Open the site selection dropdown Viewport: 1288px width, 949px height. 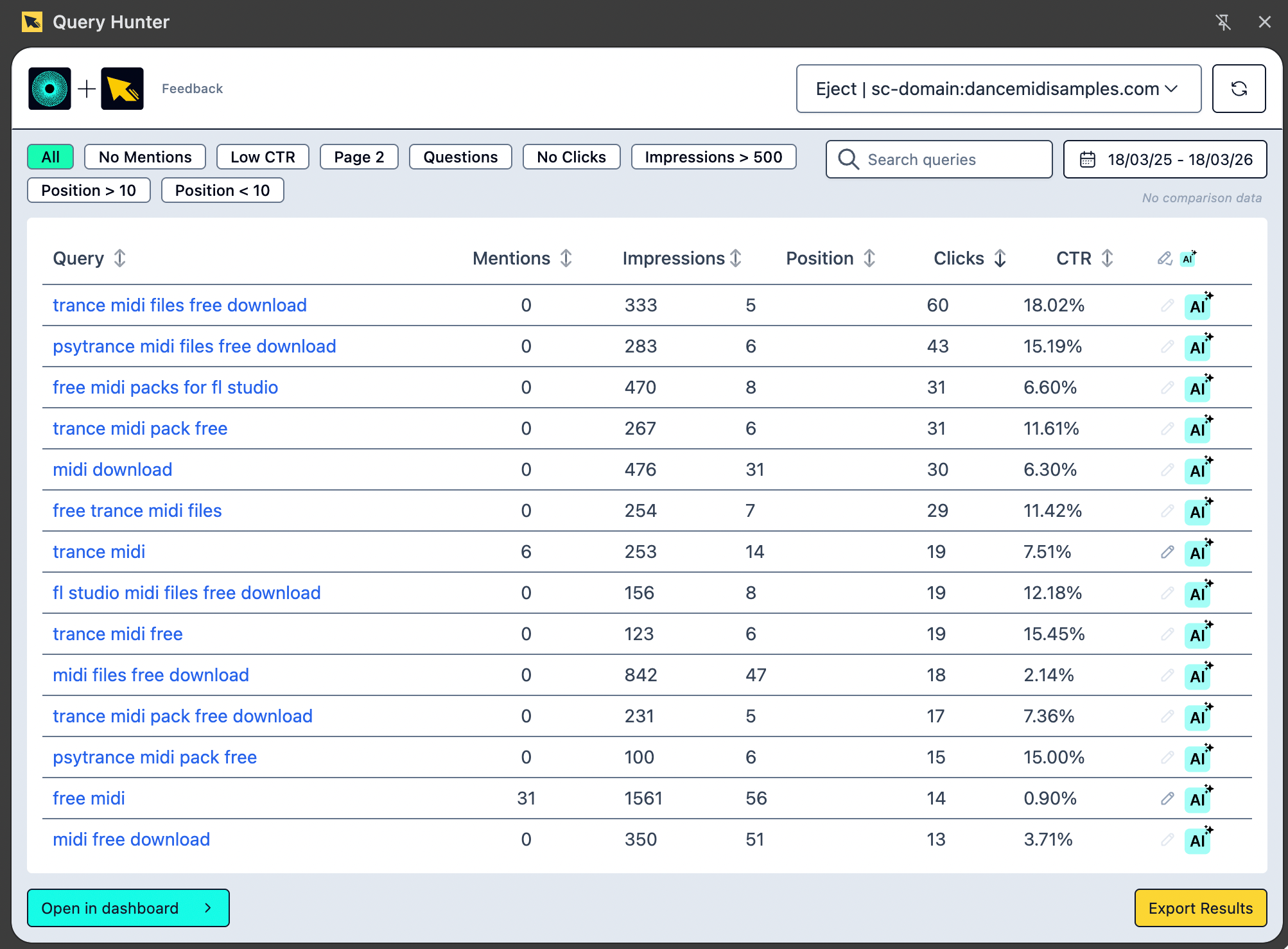[998, 89]
